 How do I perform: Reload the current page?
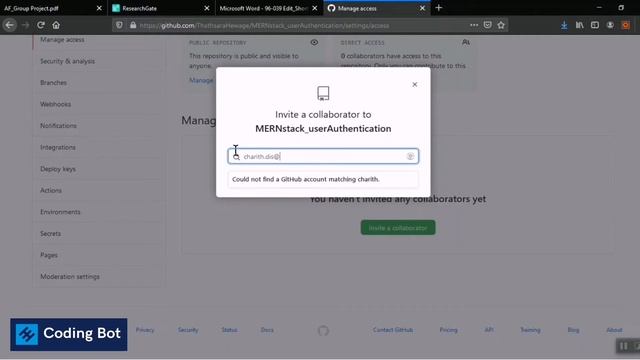tap(41, 25)
